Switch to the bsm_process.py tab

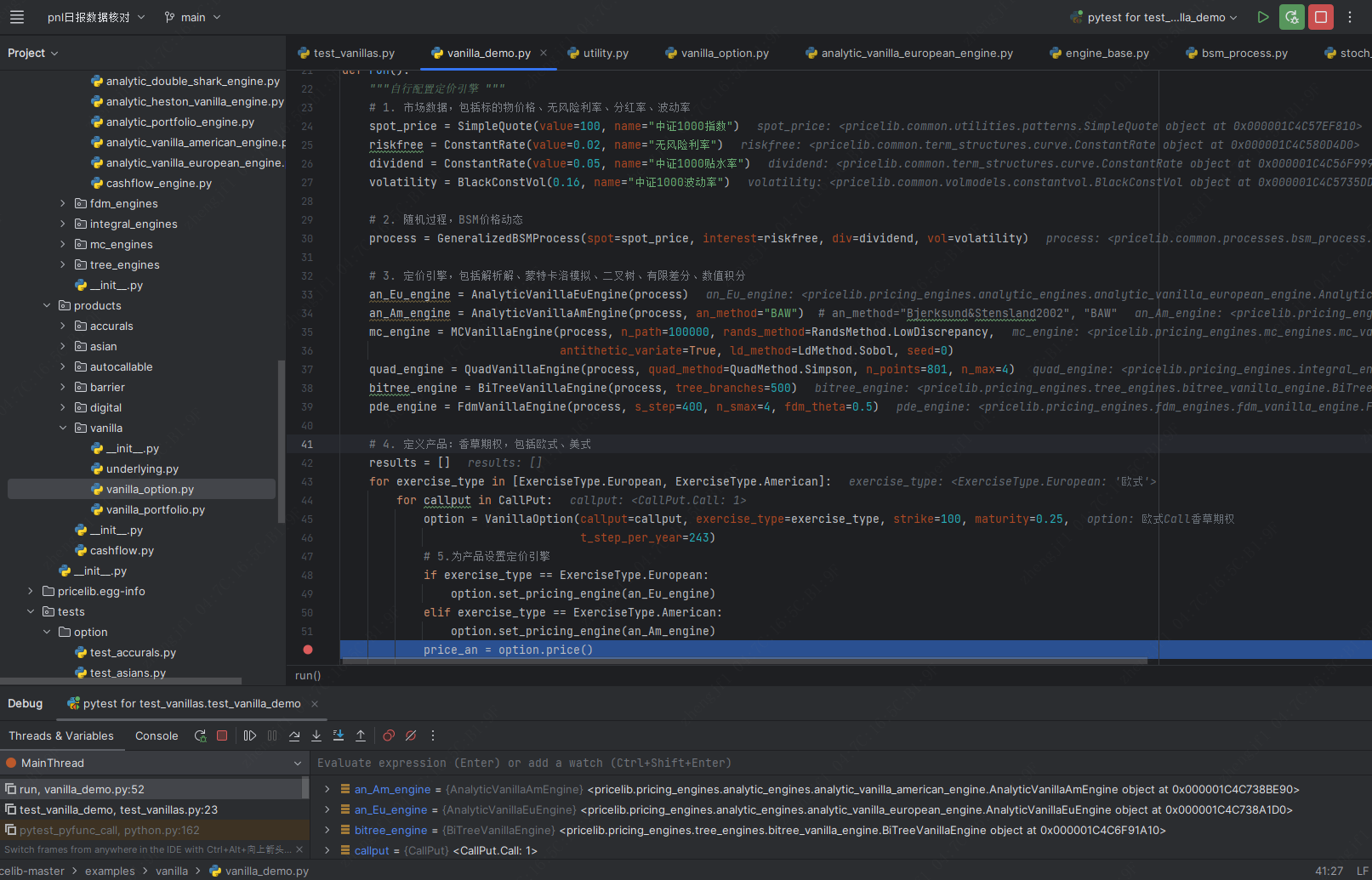coord(1237,53)
